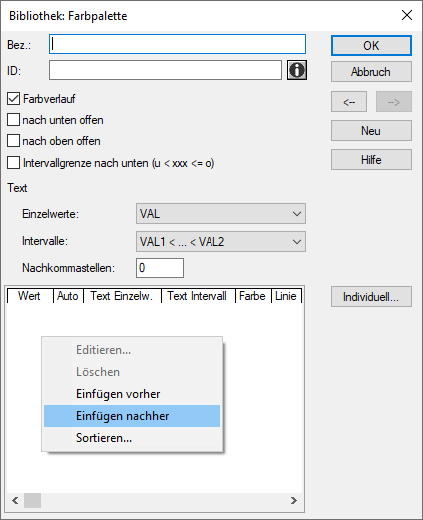Toggle Intervallgrenze nach unten checkbox

click(13, 163)
